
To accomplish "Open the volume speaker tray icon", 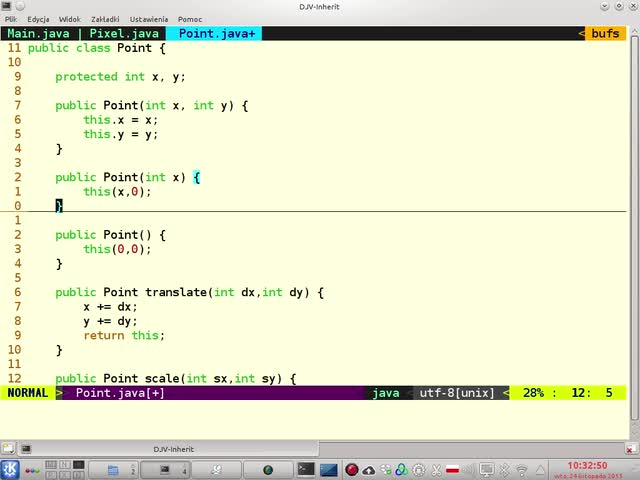I will pos(469,470).
